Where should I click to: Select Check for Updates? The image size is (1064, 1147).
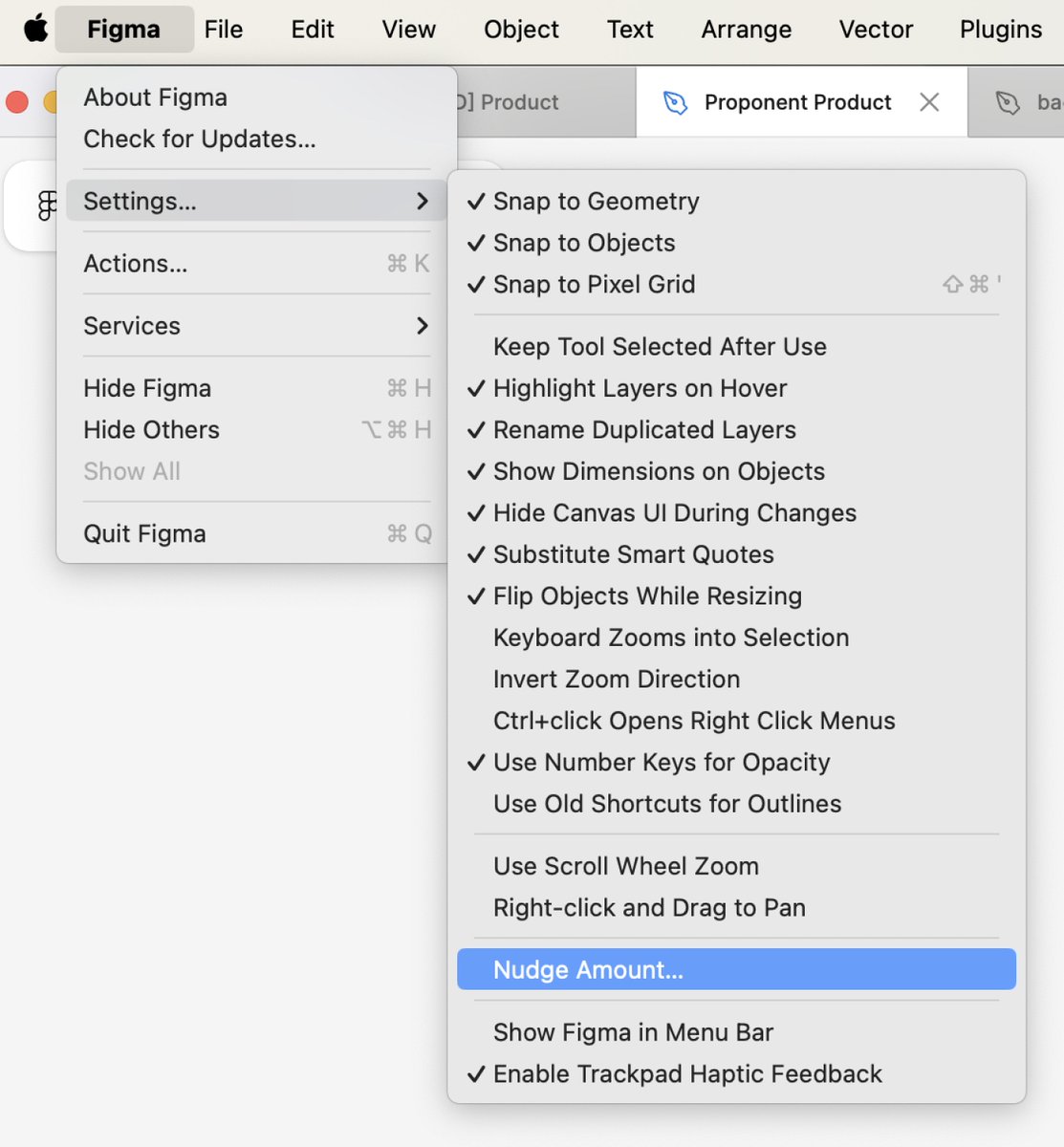(x=256, y=140)
